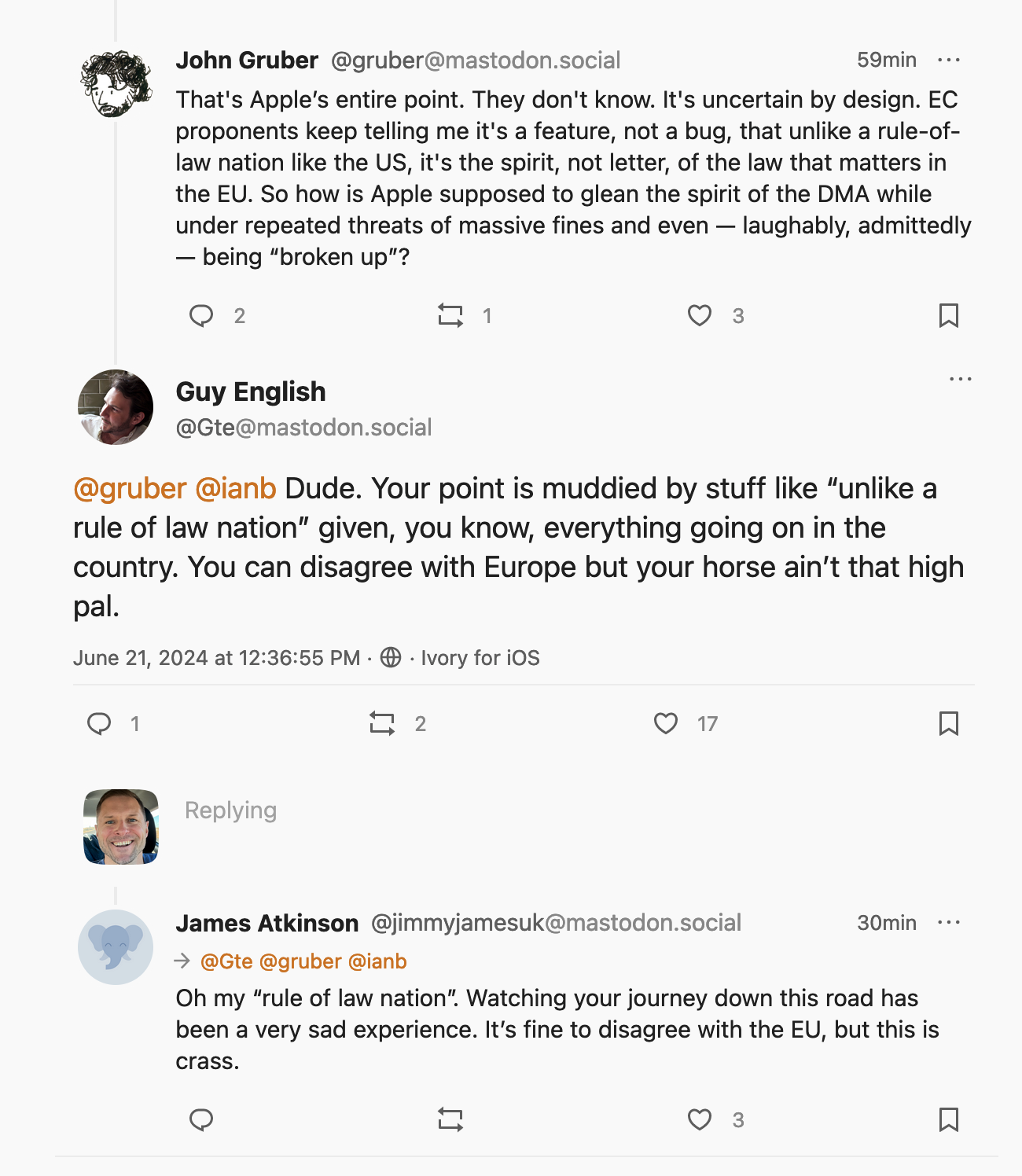The image size is (1022, 1176).
Task: Bookmark Guy English's post
Action: point(949,723)
